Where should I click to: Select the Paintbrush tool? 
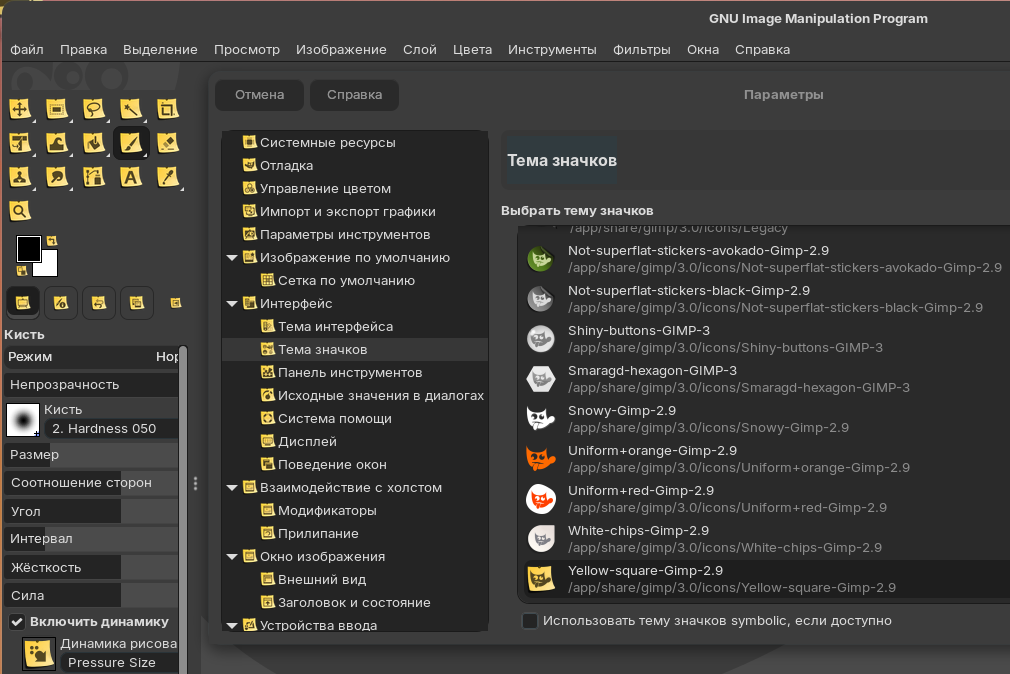[131, 143]
